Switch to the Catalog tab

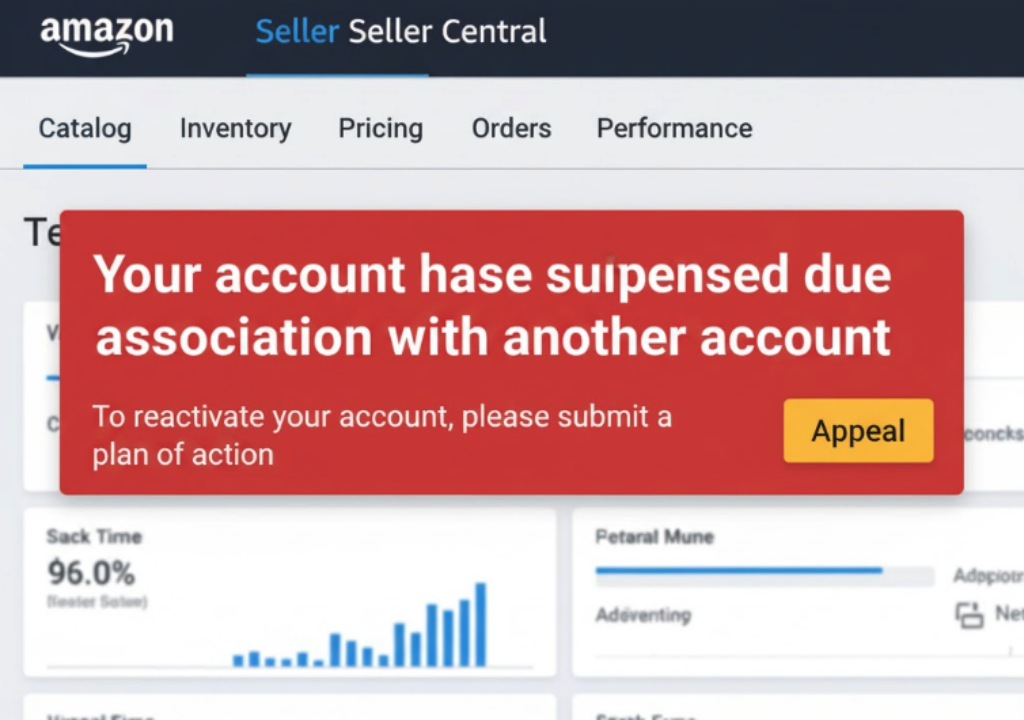pos(85,128)
